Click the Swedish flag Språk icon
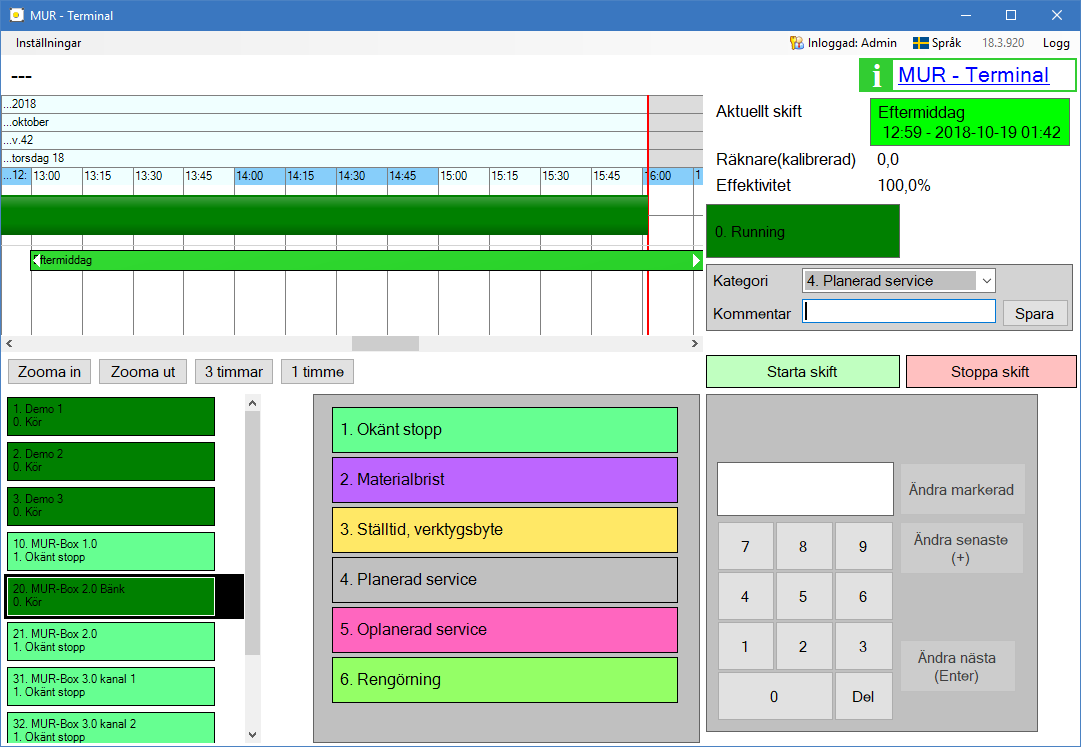Screen dimensions: 1081x747 [x=920, y=43]
